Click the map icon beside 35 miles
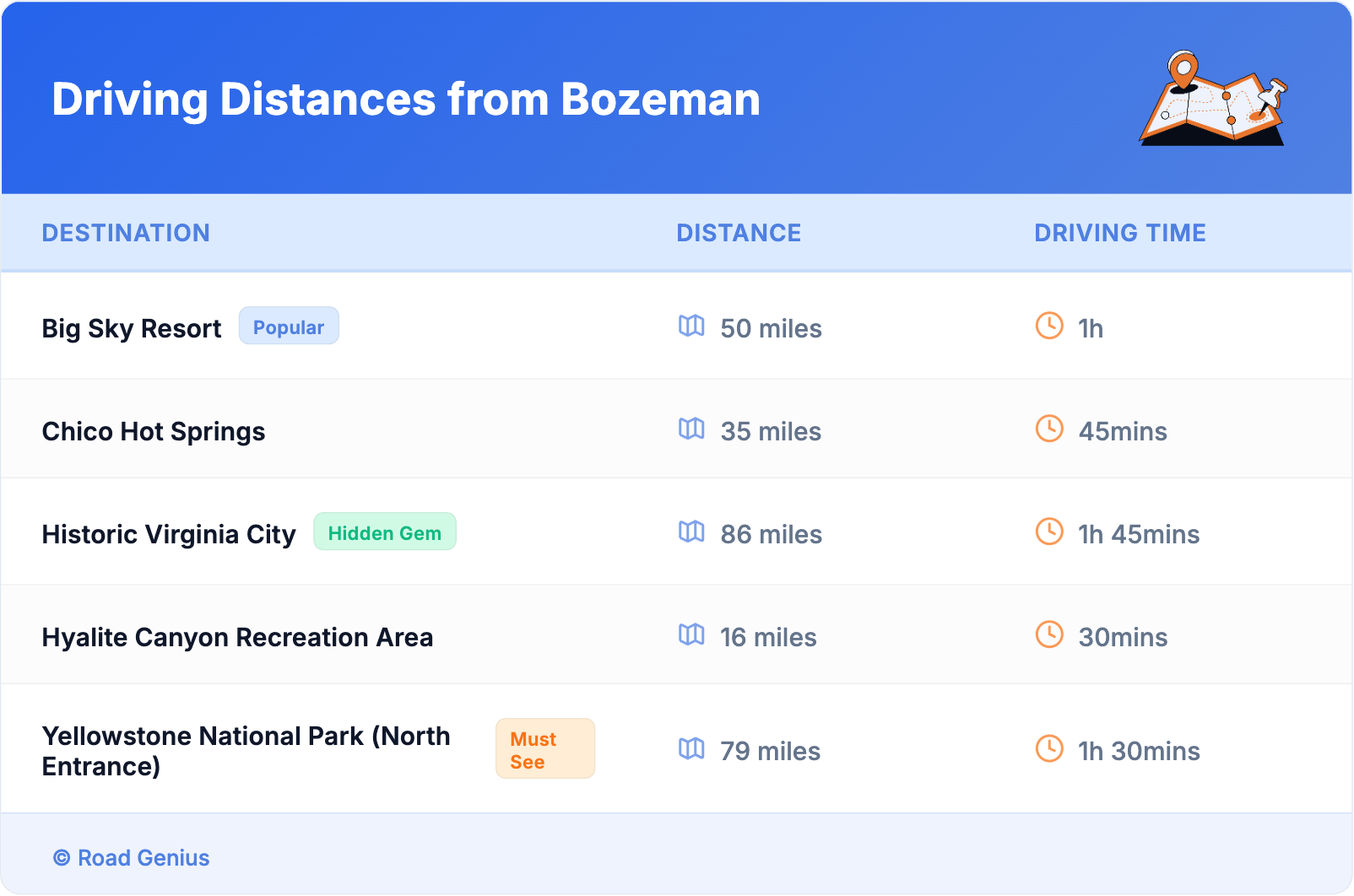The image size is (1354, 896). tap(691, 429)
